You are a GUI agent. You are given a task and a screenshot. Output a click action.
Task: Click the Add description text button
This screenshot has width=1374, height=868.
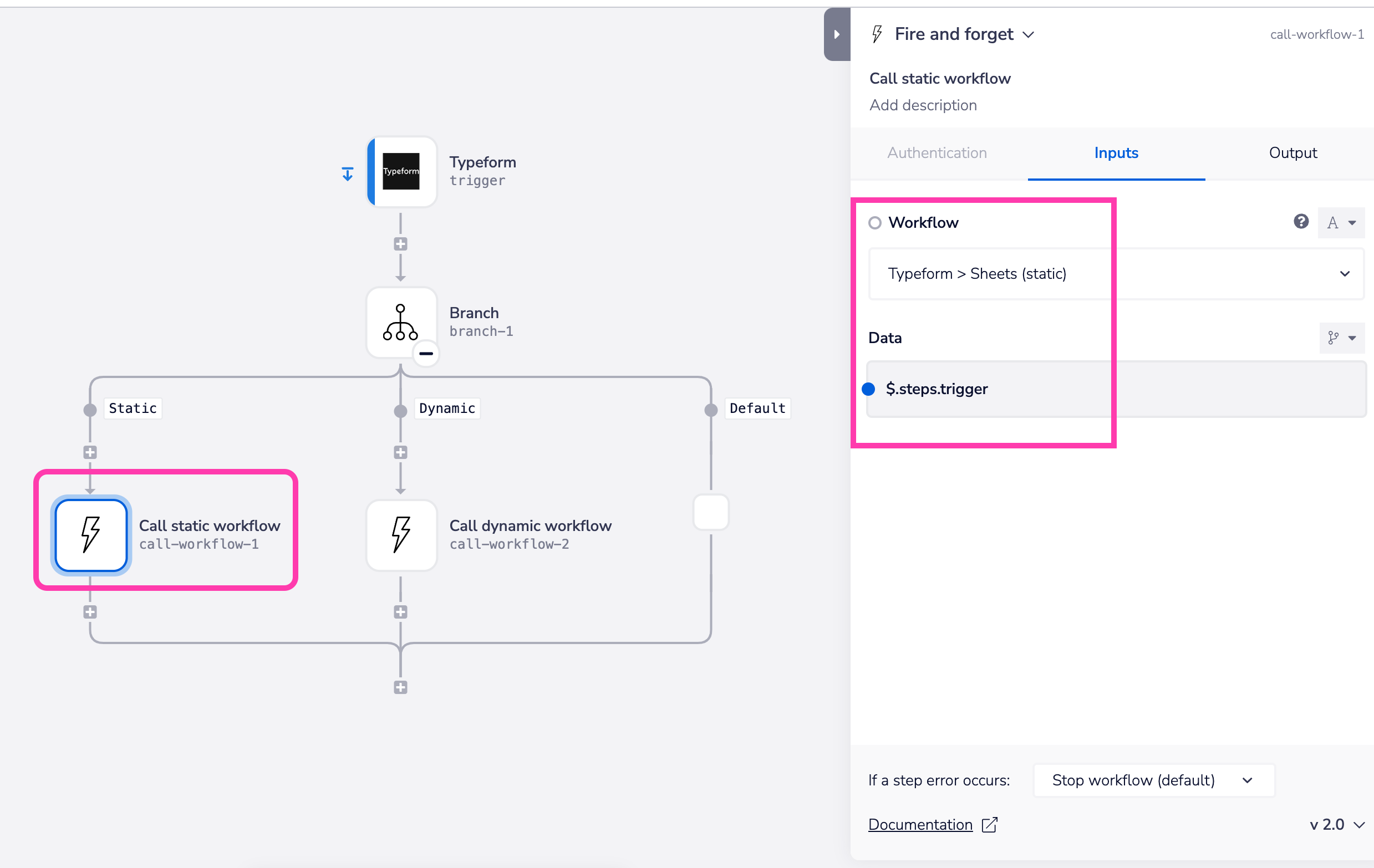[921, 104]
